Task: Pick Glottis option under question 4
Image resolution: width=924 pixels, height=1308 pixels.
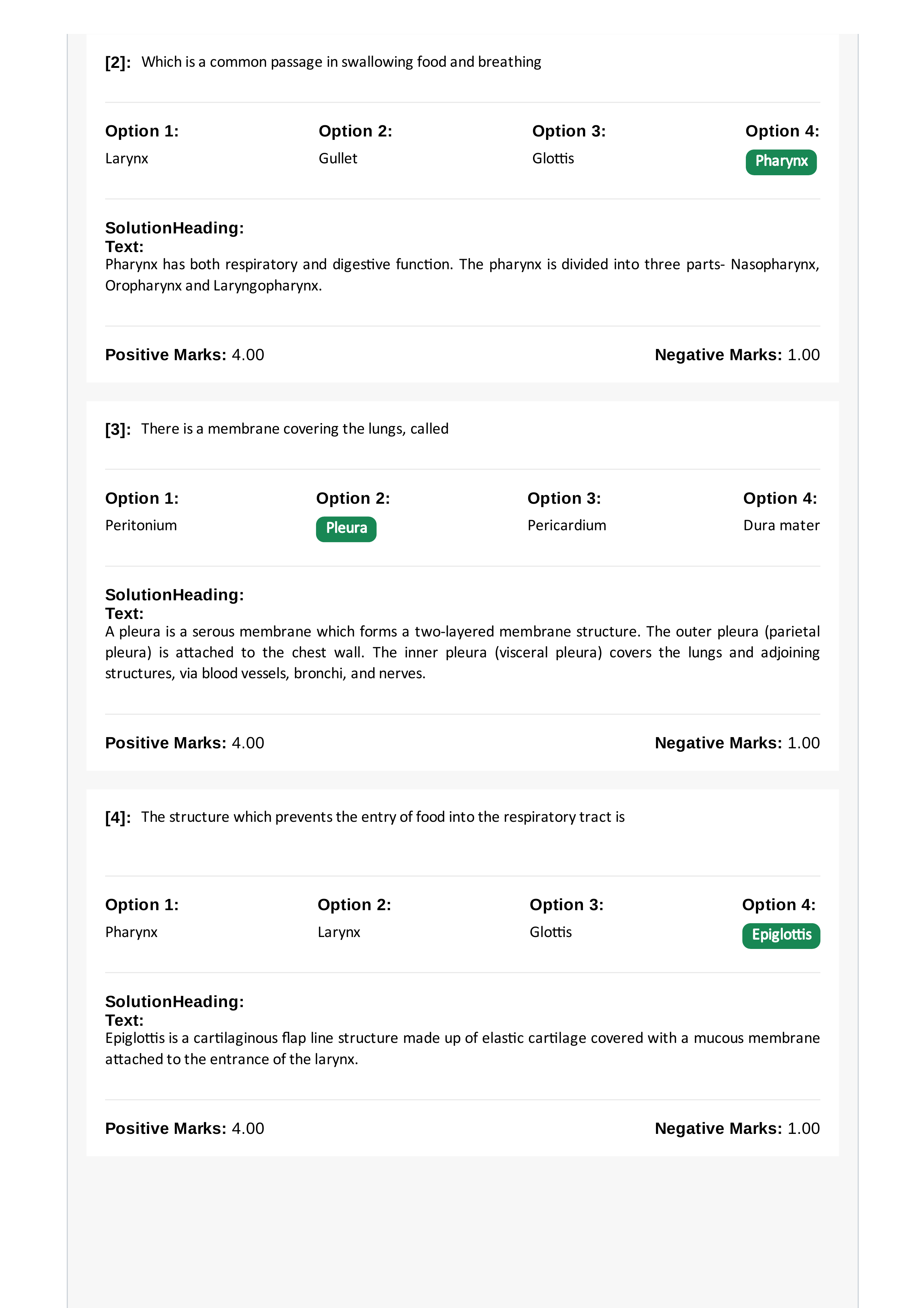Action: pos(551,932)
